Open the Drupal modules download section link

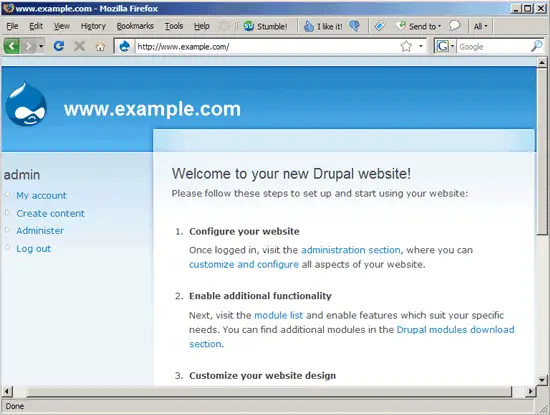[455, 330]
